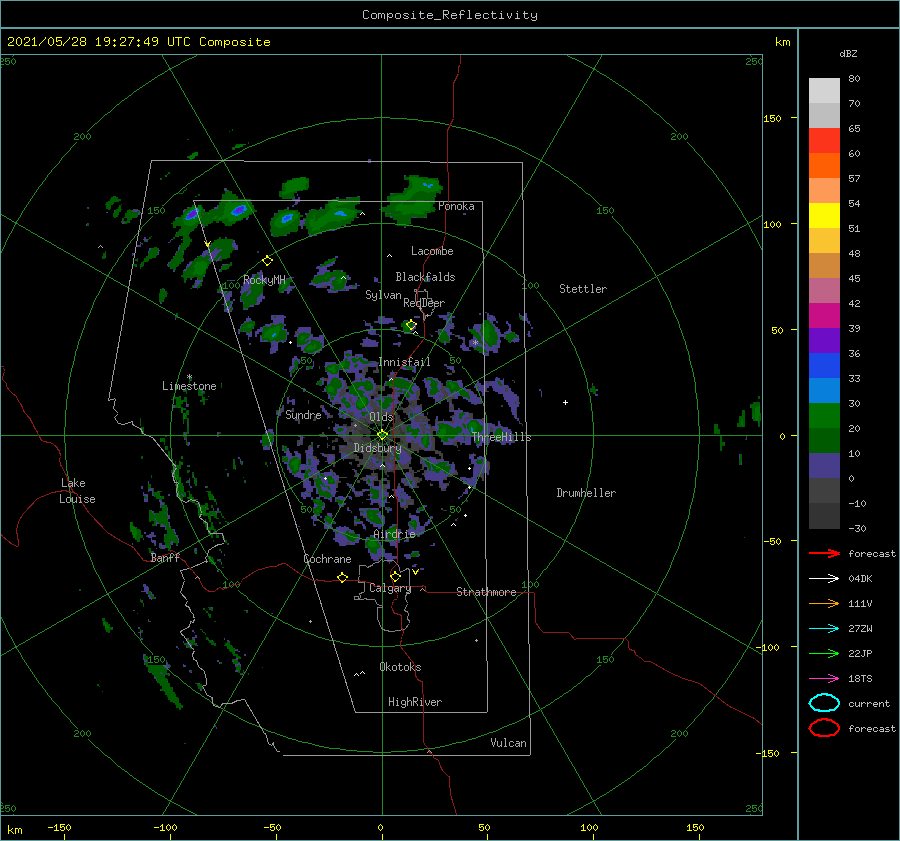Click the green 22JP arrow icon
Viewport: 900px width, 841px height.
pos(824,653)
